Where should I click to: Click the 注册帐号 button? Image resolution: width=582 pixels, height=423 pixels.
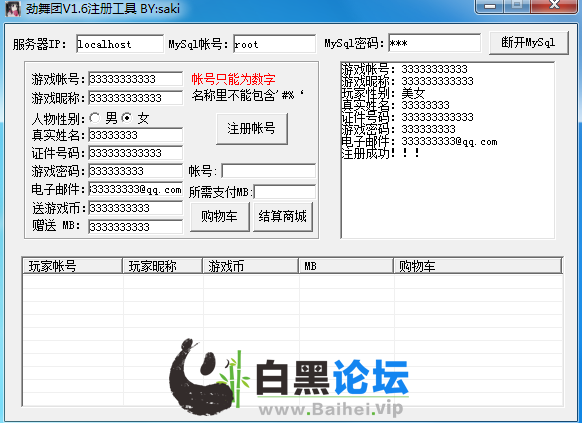tap(252, 129)
